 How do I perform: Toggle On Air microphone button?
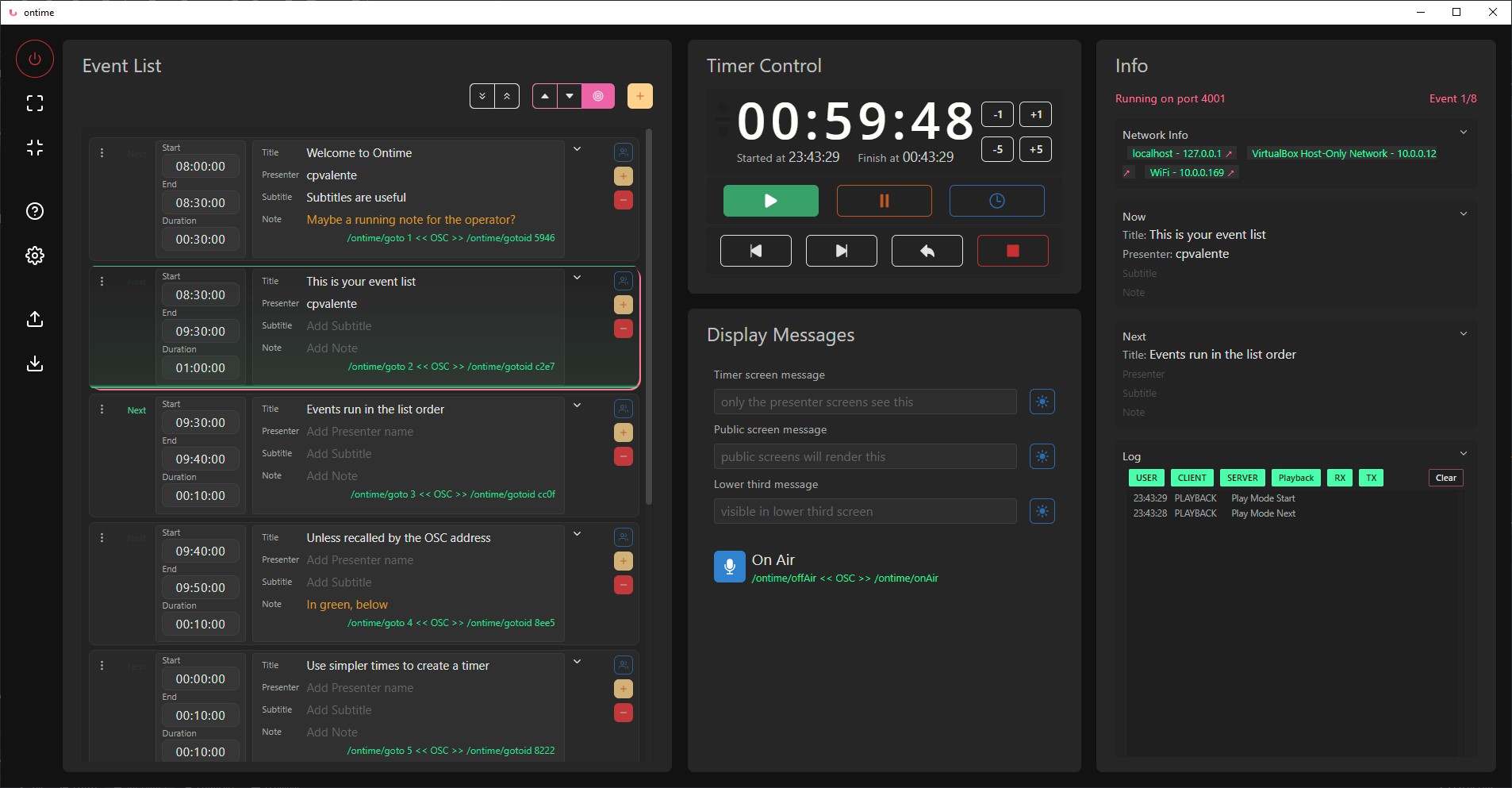point(730,567)
